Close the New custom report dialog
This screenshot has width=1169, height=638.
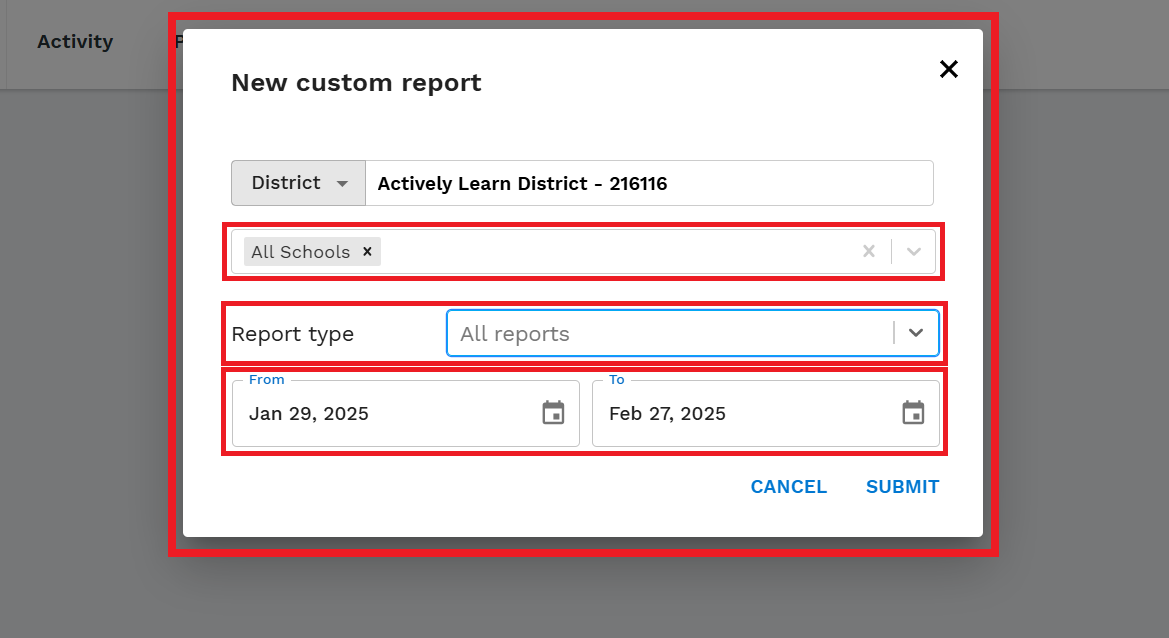948,69
